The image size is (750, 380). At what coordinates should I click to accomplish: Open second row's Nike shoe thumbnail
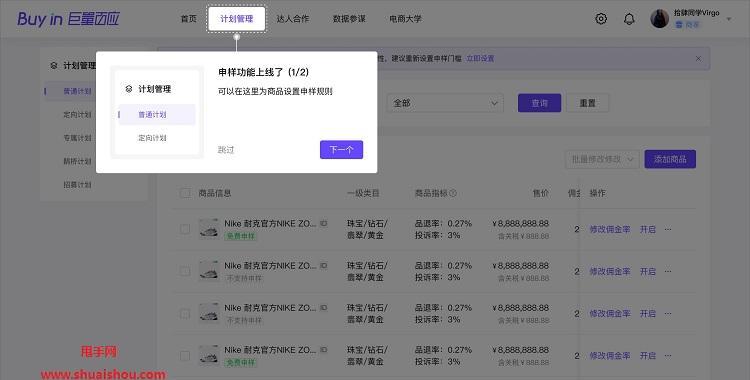coord(209,271)
